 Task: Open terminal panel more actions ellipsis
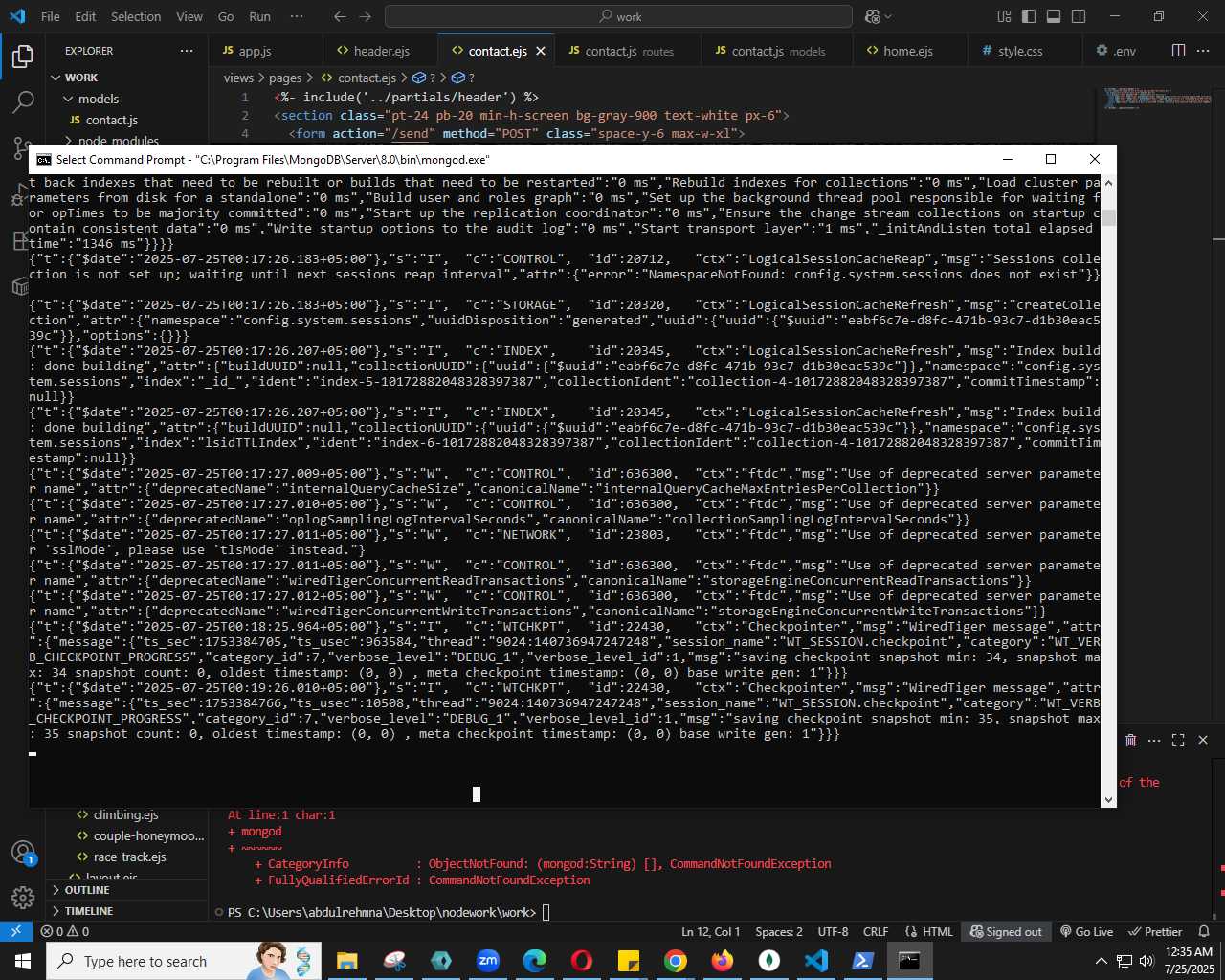(x=1154, y=740)
